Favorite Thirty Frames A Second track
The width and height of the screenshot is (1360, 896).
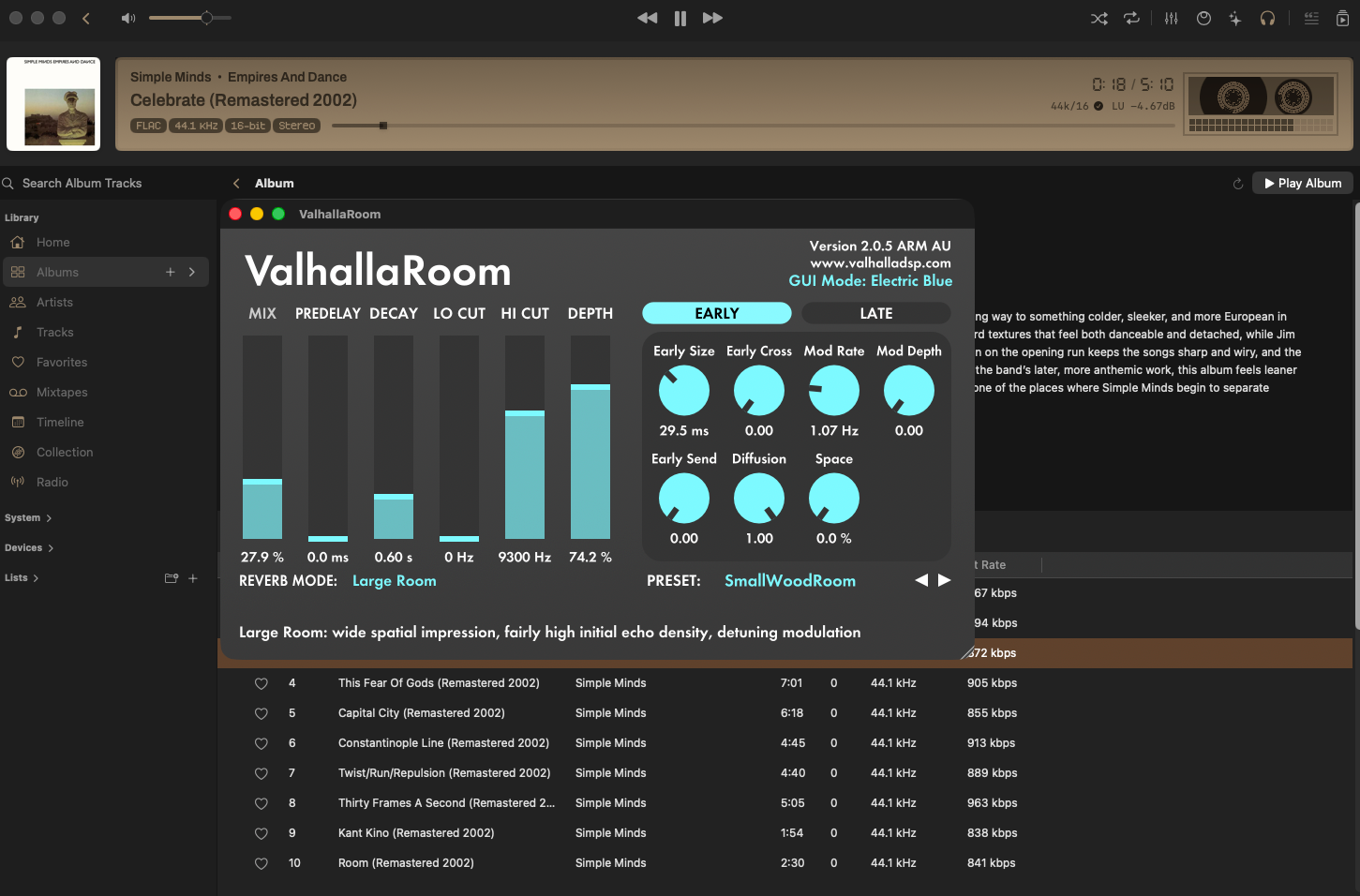(x=262, y=804)
